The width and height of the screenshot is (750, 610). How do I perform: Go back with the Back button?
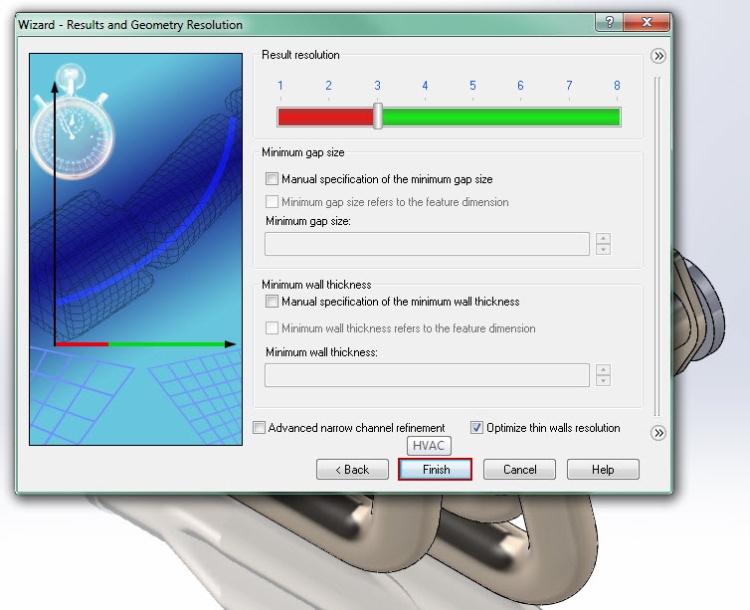click(x=352, y=469)
